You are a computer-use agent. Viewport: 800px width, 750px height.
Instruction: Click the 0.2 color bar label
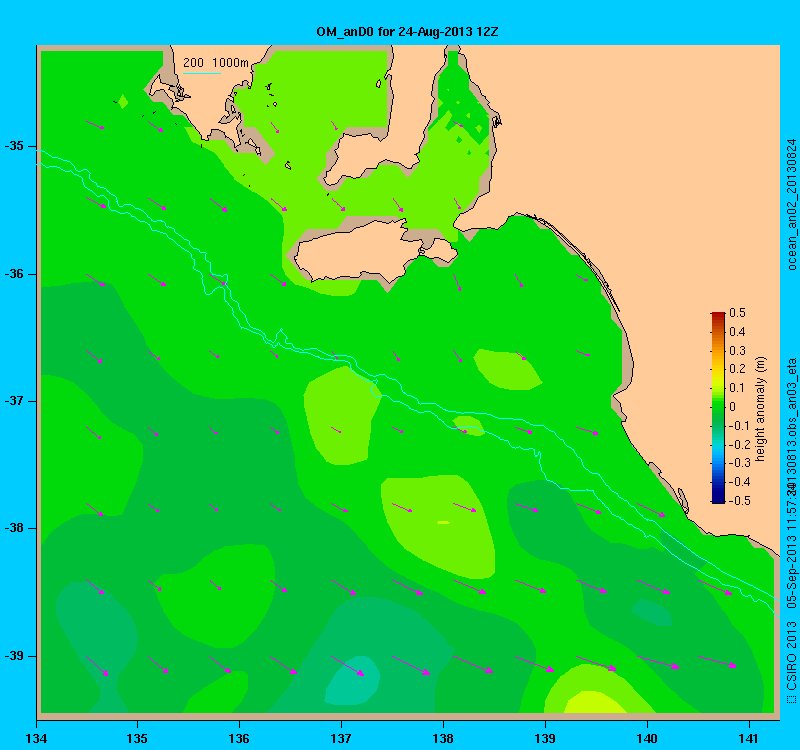coord(737,369)
